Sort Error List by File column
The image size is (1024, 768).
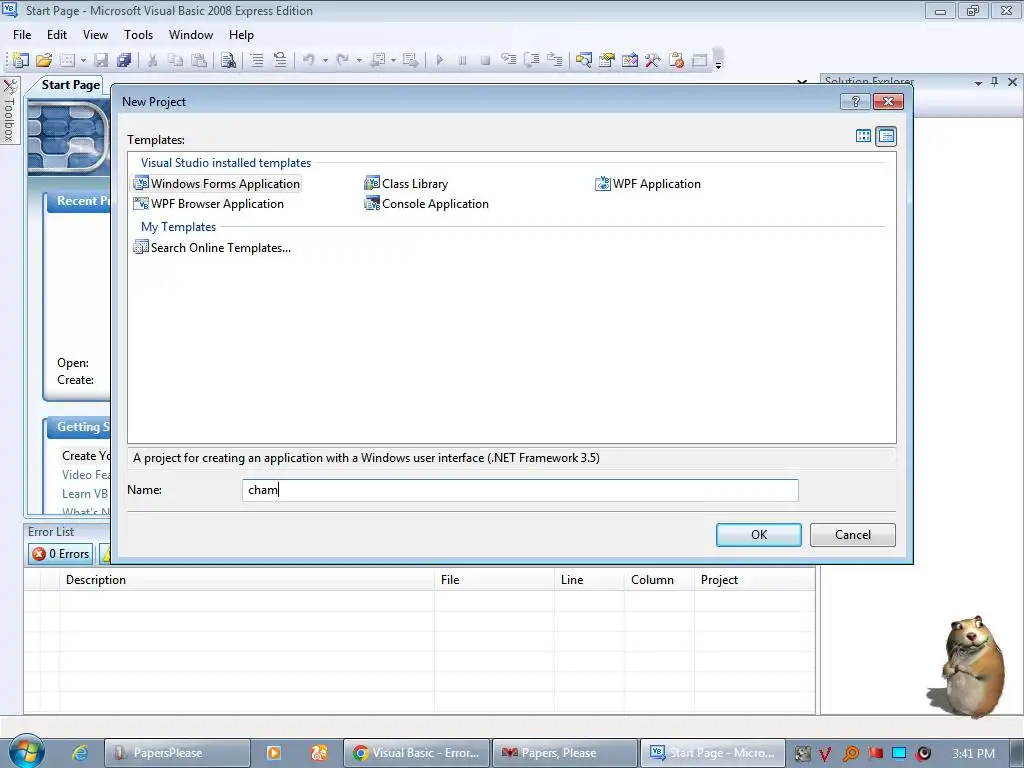click(494, 580)
